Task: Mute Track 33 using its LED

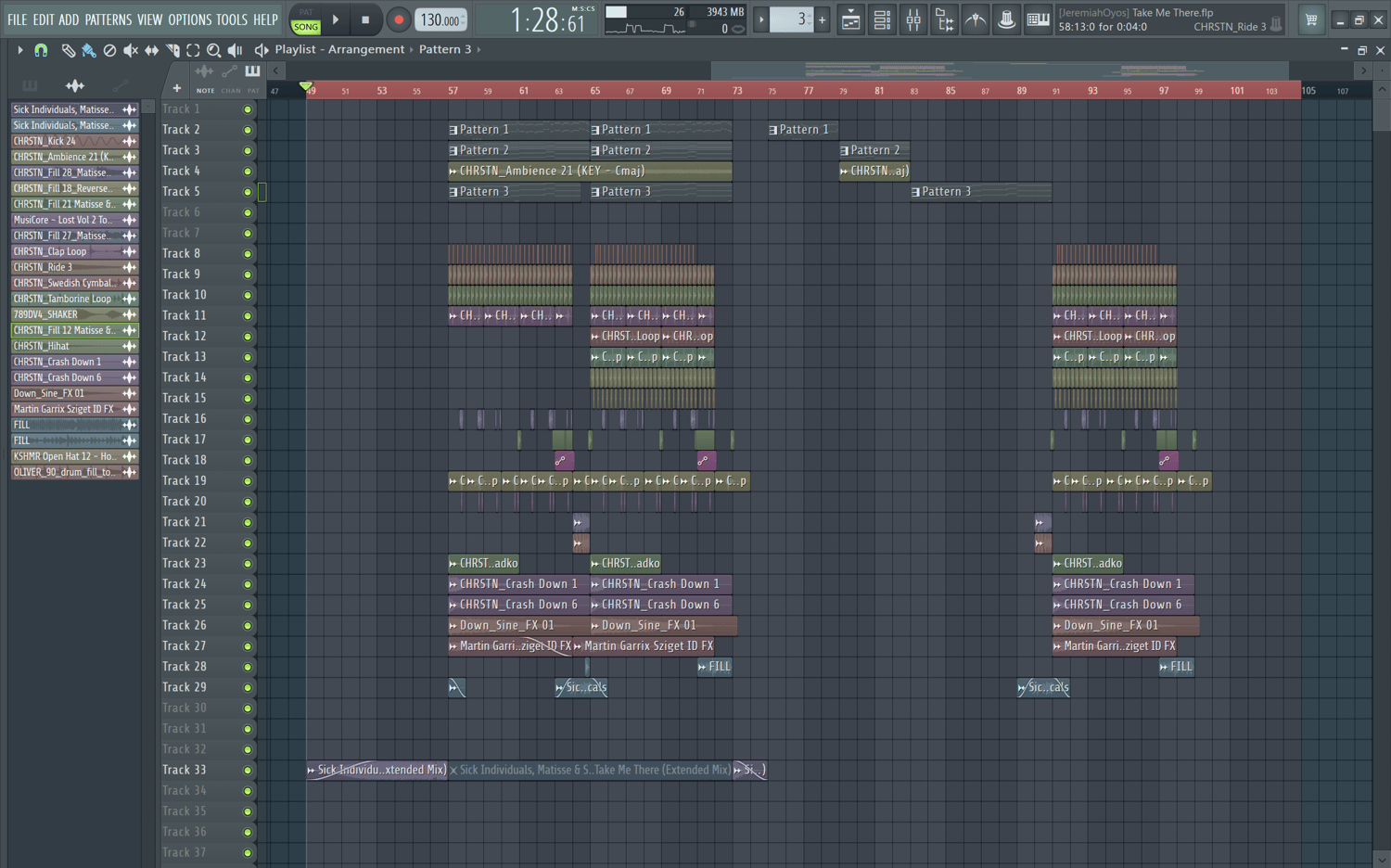Action: (248, 771)
